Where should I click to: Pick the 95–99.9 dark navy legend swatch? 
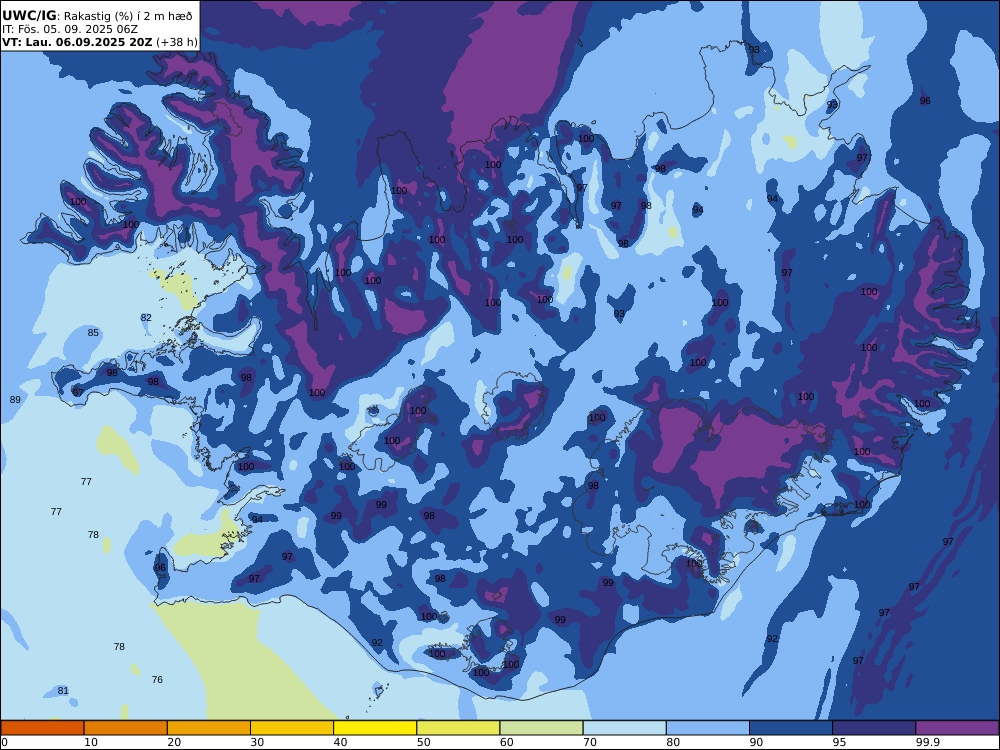874,728
